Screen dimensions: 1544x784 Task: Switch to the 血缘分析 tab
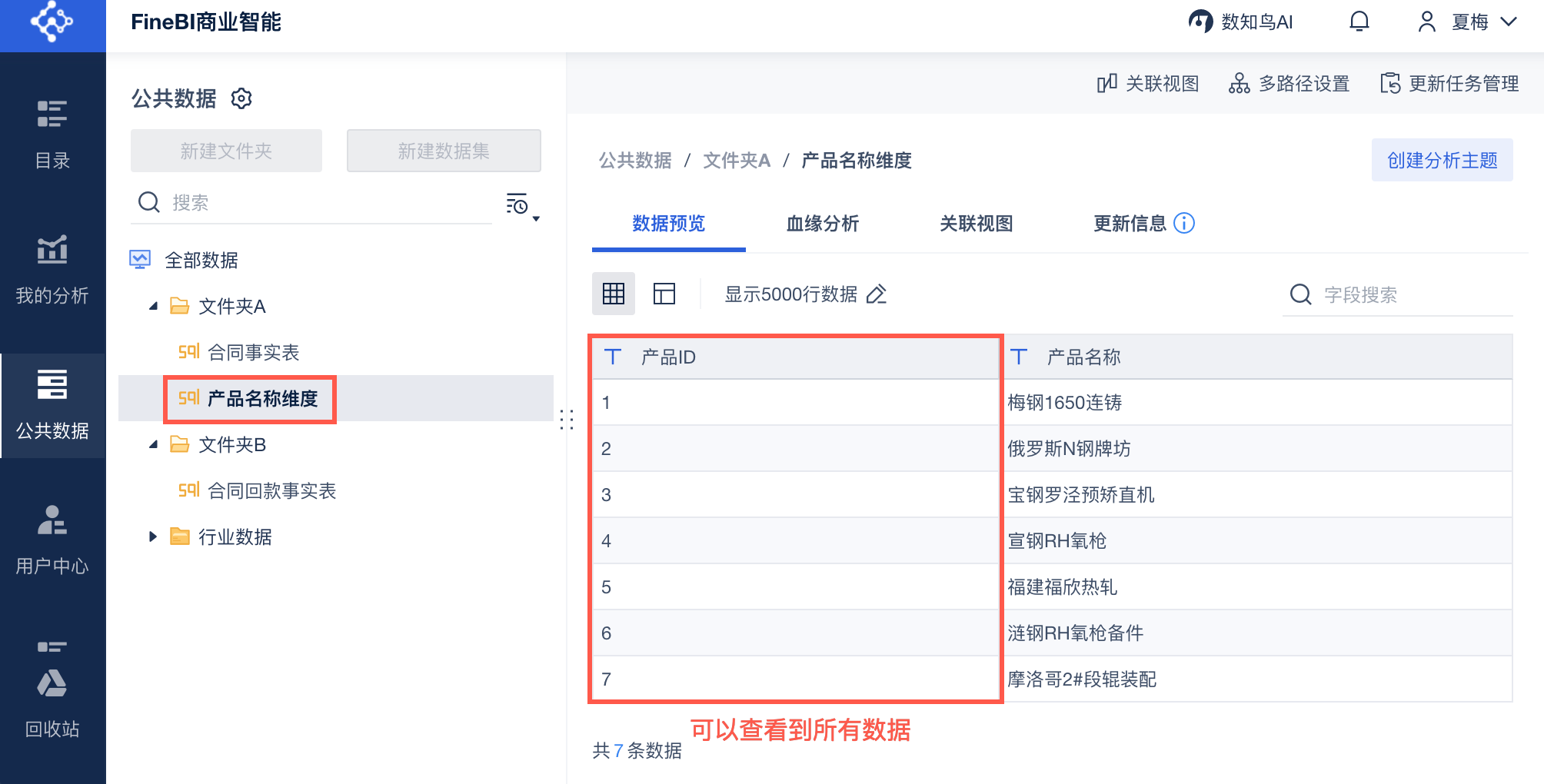pos(822,224)
